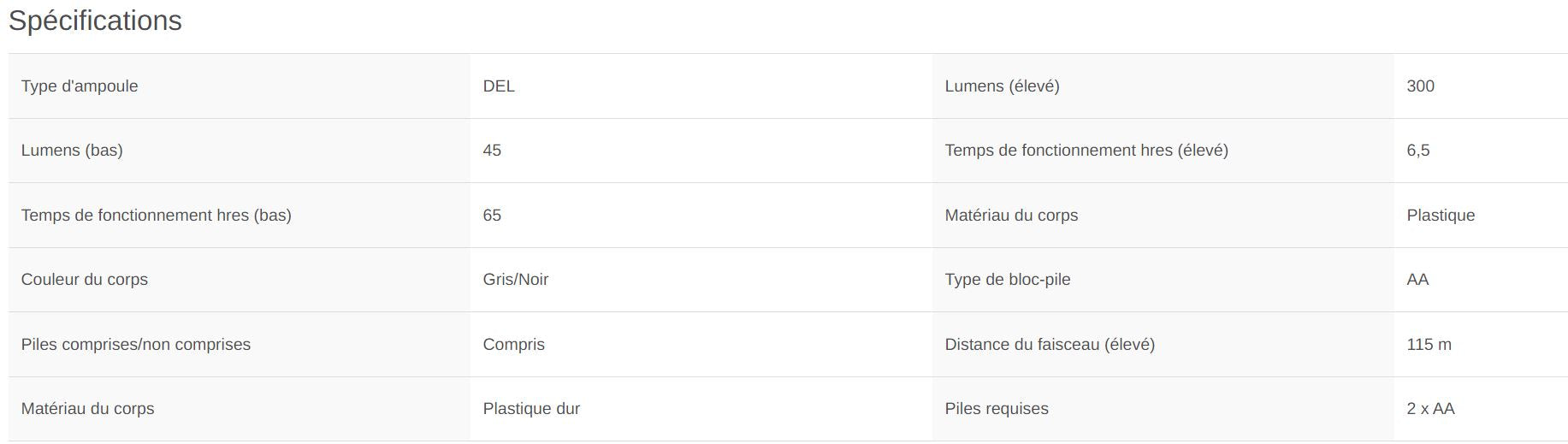Screen dimensions: 1568x444
Task: Select the Type de bloc-pile label
Action: (x=1008, y=280)
